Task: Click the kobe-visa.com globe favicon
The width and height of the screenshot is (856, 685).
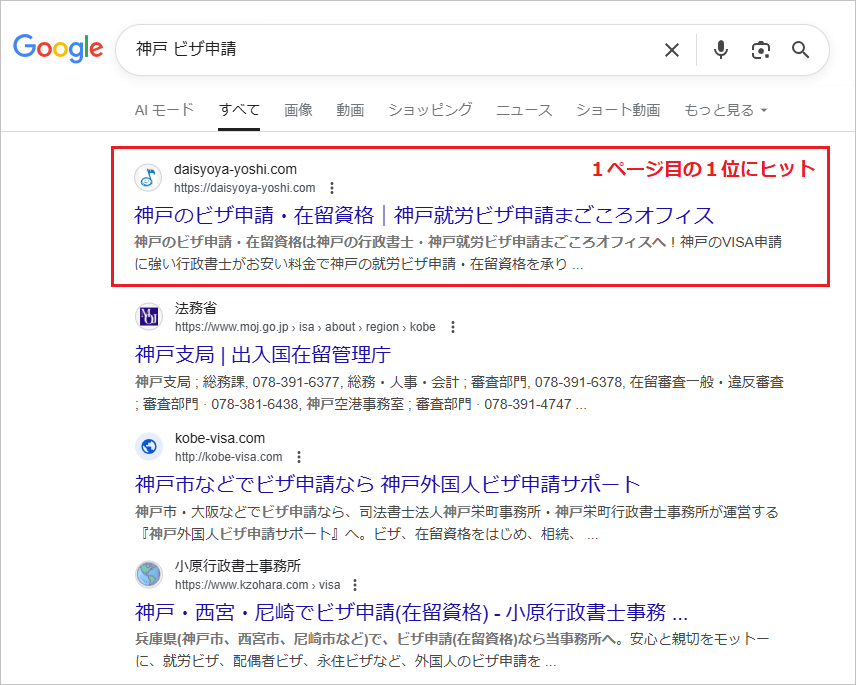Action: [148, 447]
